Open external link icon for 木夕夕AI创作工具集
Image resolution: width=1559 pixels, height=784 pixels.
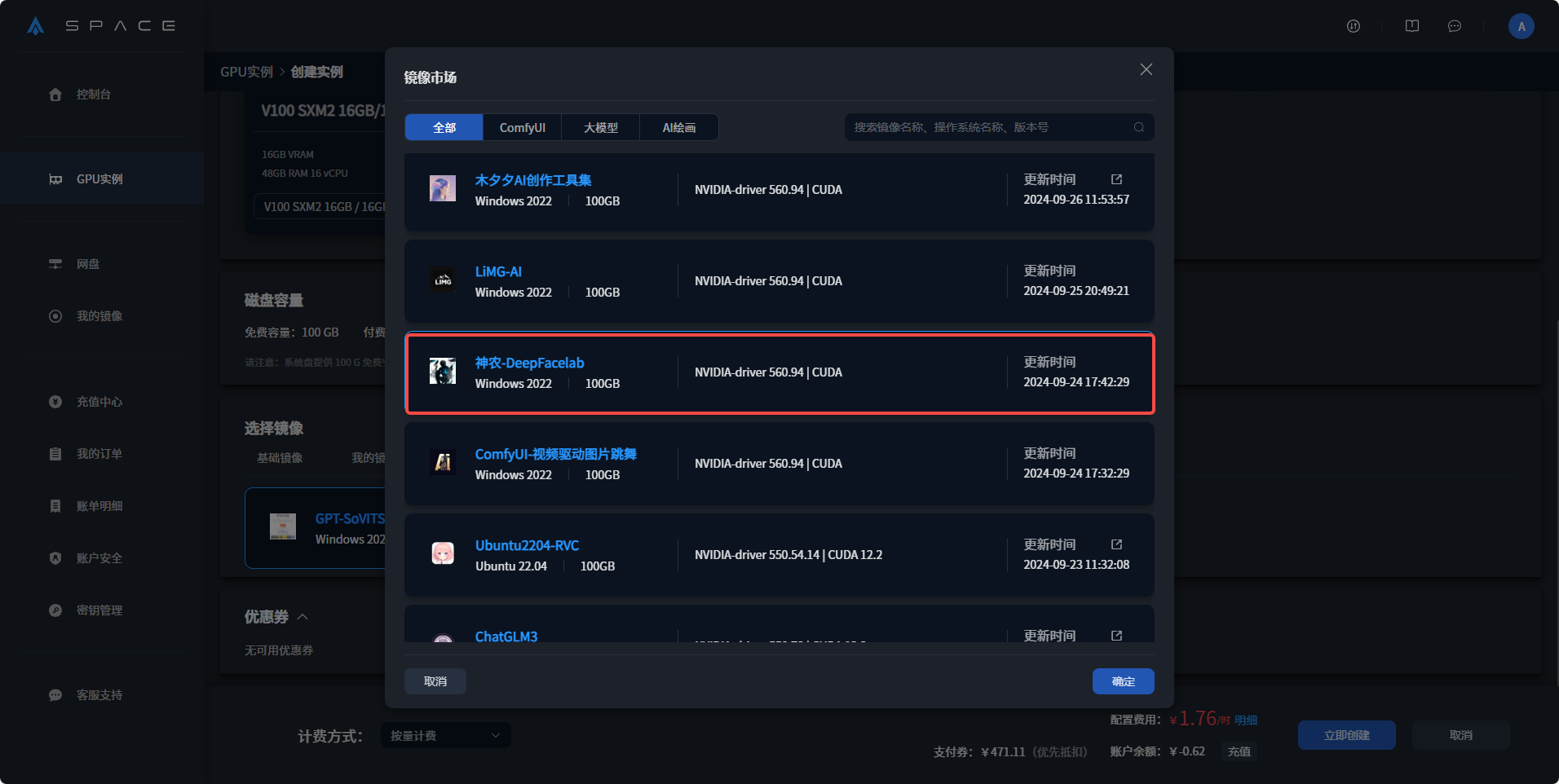tap(1116, 179)
